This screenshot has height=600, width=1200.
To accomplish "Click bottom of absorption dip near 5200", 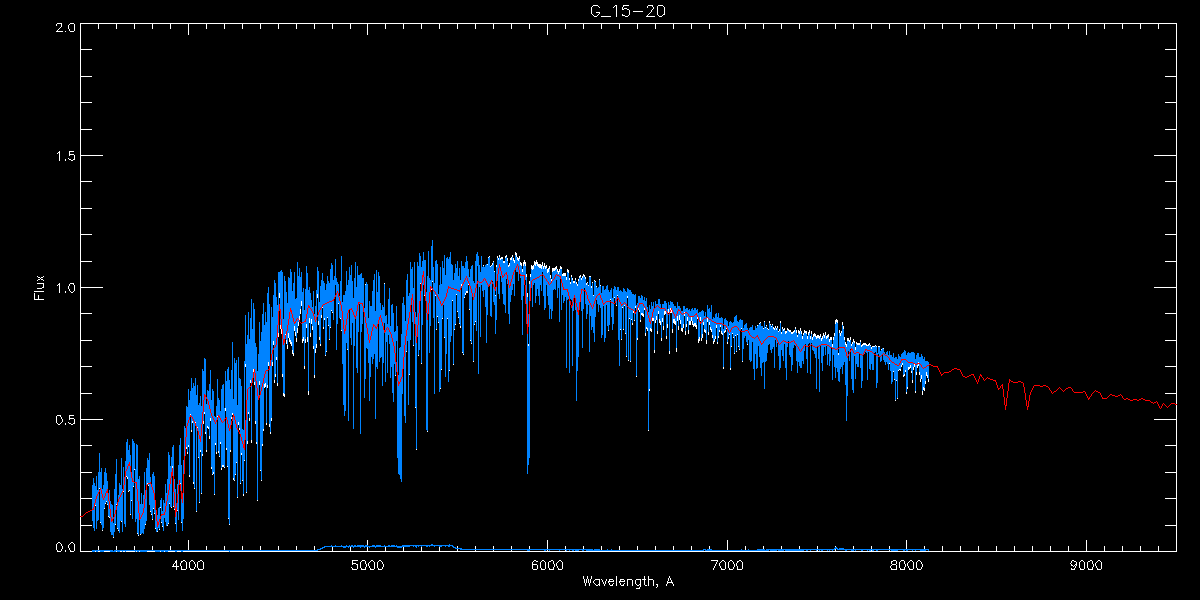I will click(x=400, y=476).
